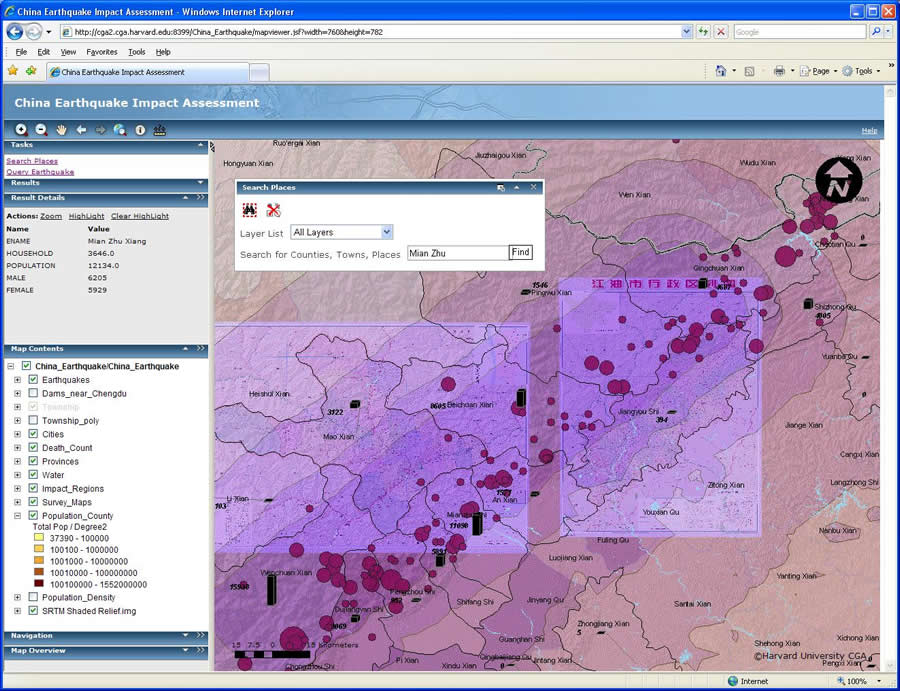The height and width of the screenshot is (691, 900).
Task: Click Add to Favorites star-plus icon
Action: 31,71
